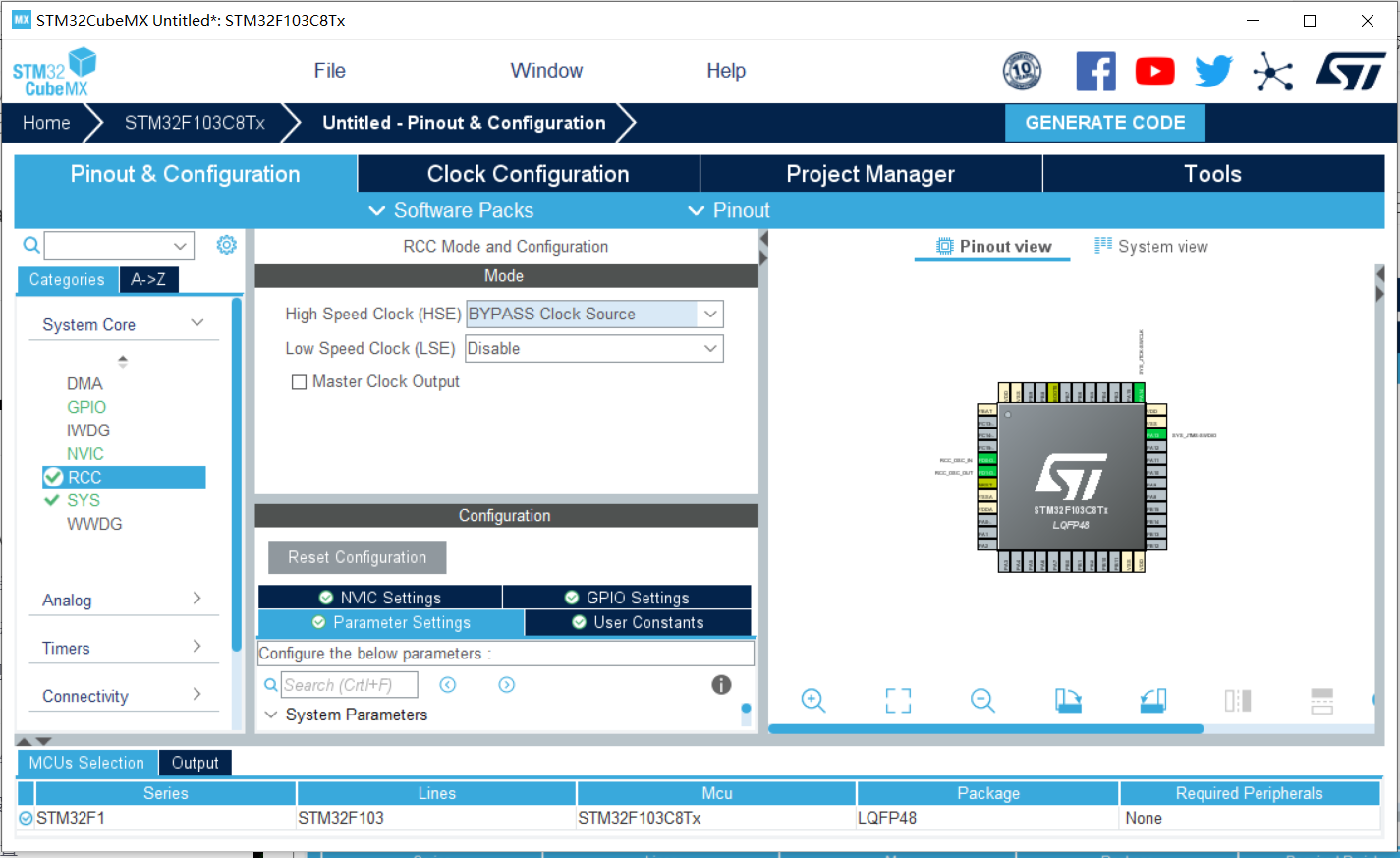The height and width of the screenshot is (858, 1400).
Task: Select GPIO in System Core list
Action: pos(86,407)
